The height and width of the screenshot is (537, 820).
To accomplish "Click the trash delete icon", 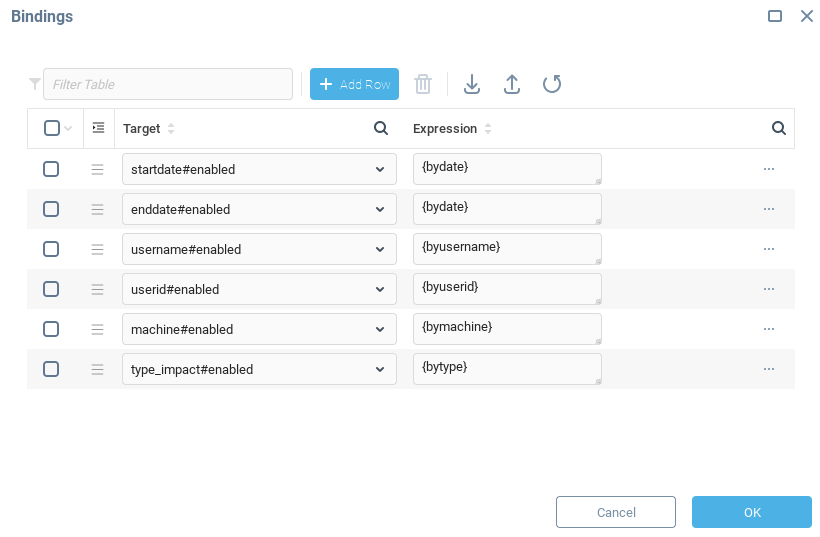I will coord(423,85).
